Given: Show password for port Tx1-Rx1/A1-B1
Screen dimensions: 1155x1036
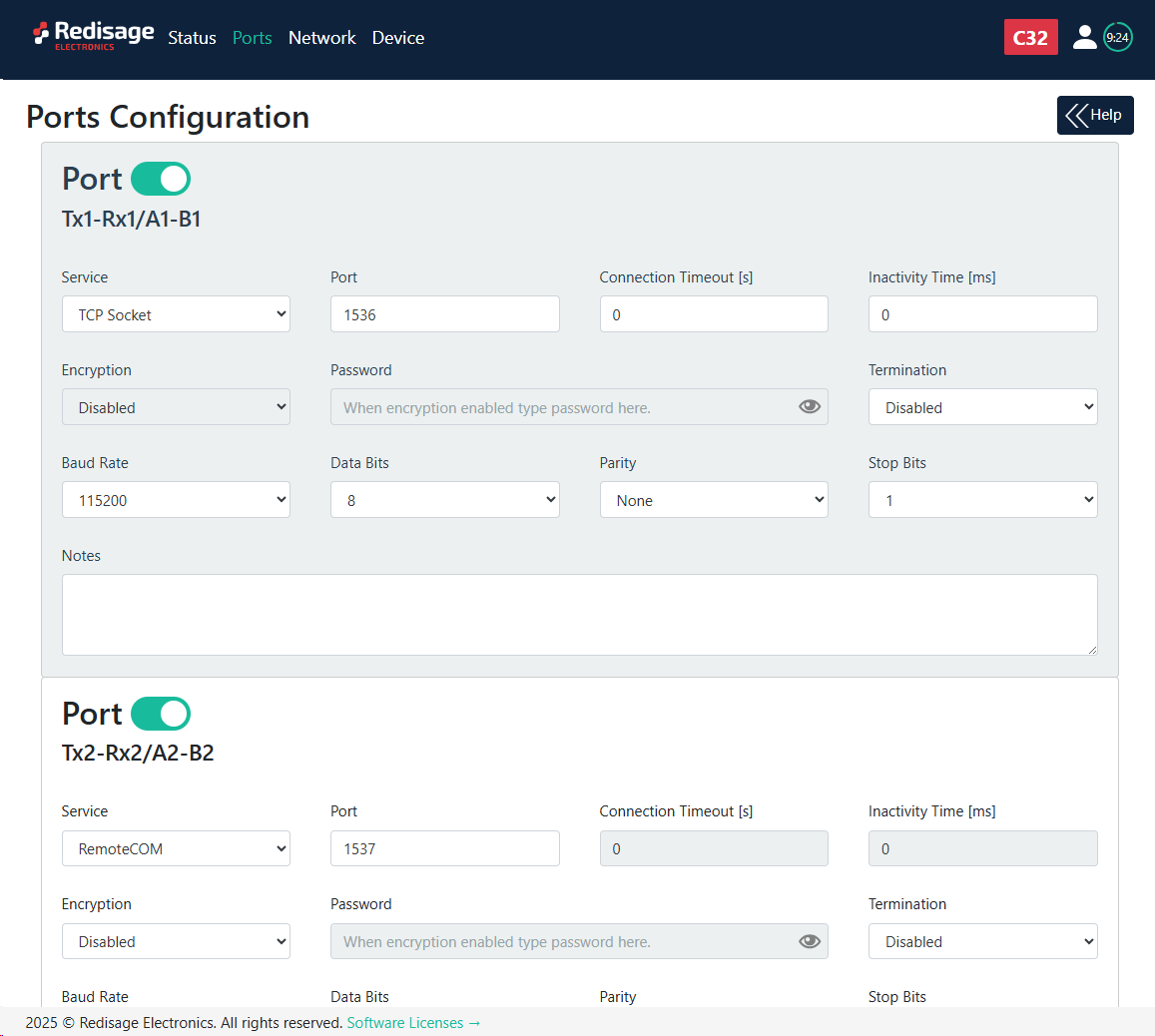Looking at the screenshot, I should [810, 407].
